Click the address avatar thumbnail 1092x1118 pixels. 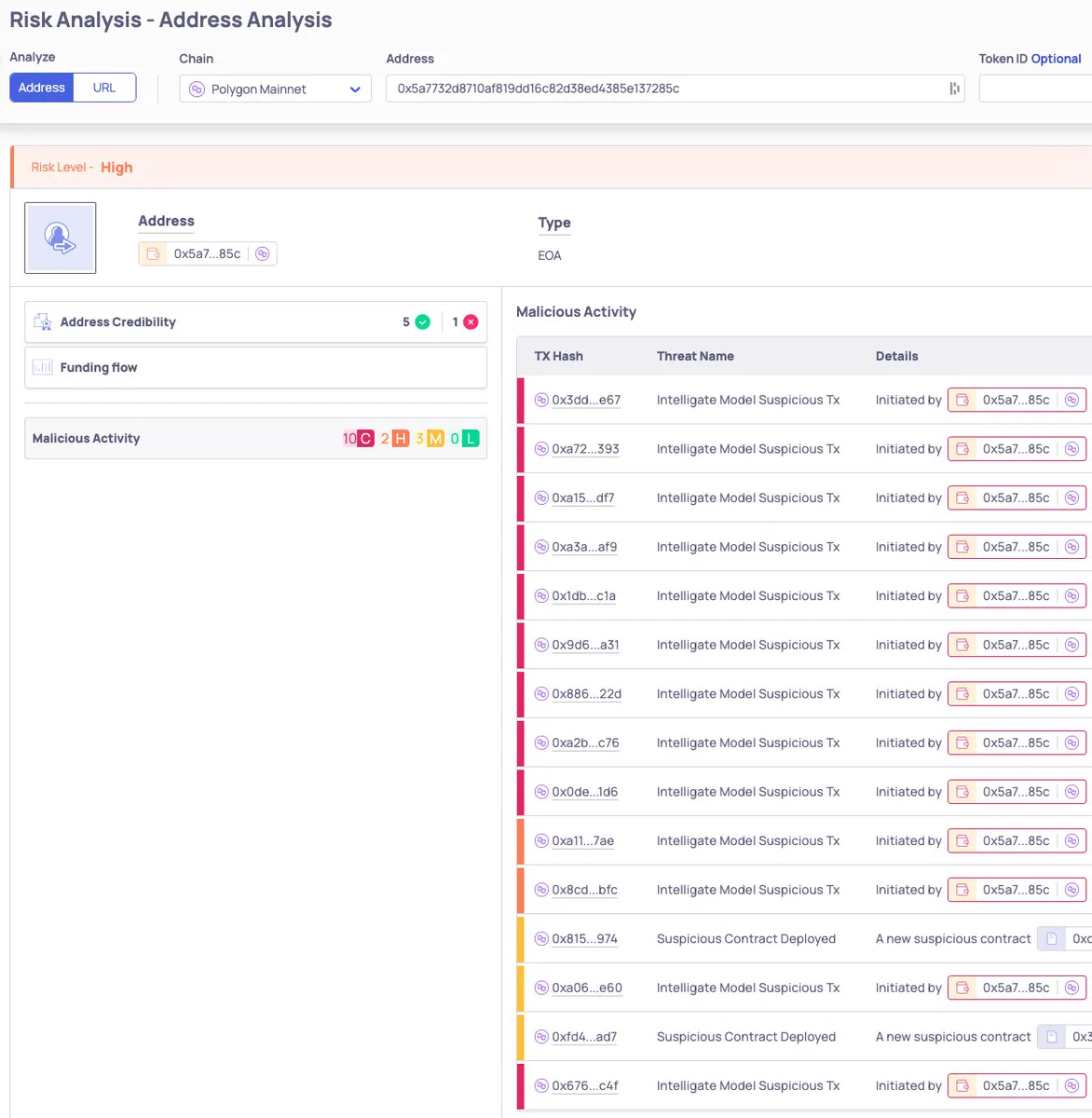click(x=61, y=238)
